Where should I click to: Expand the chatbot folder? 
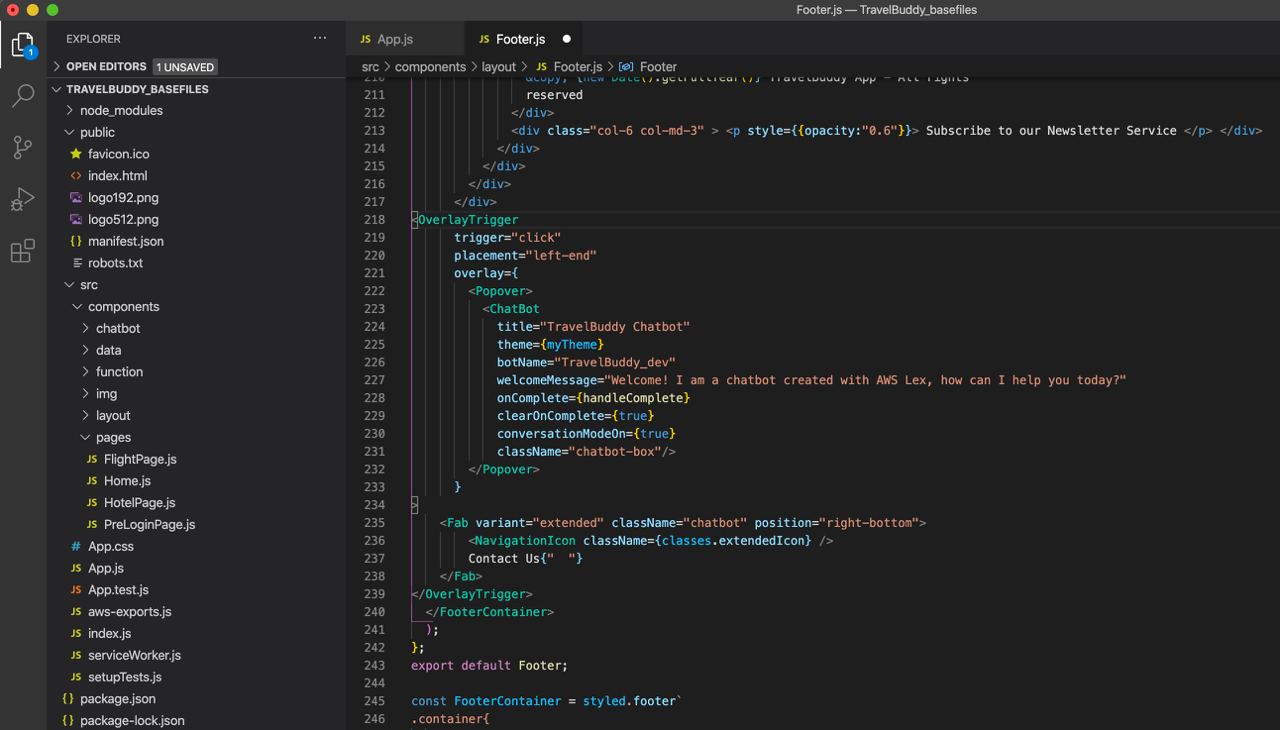click(117, 328)
